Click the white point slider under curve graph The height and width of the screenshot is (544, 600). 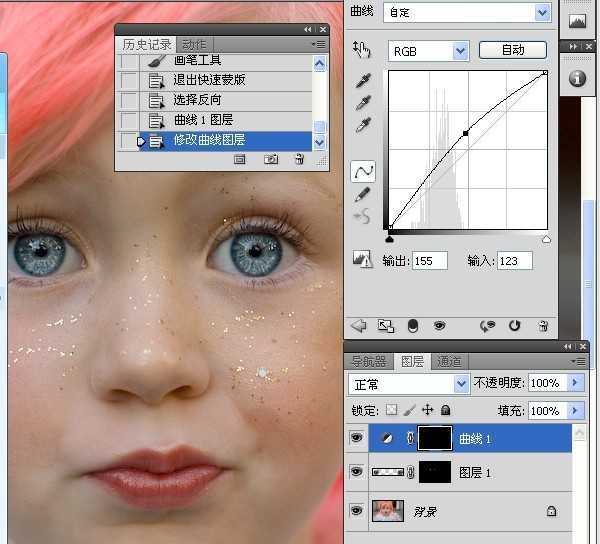click(546, 240)
